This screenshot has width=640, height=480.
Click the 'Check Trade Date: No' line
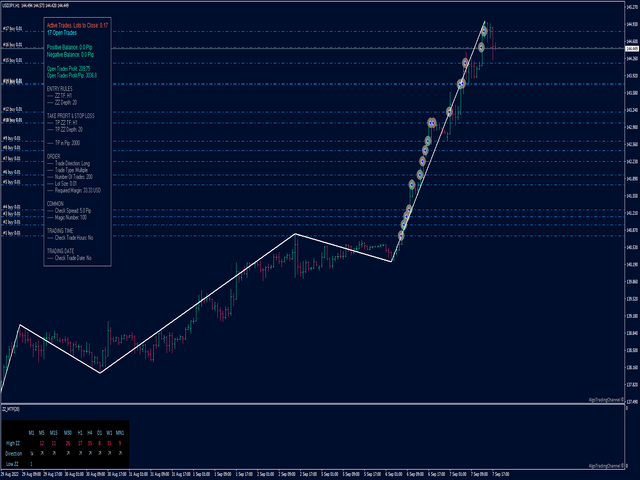pyautogui.click(x=69, y=258)
